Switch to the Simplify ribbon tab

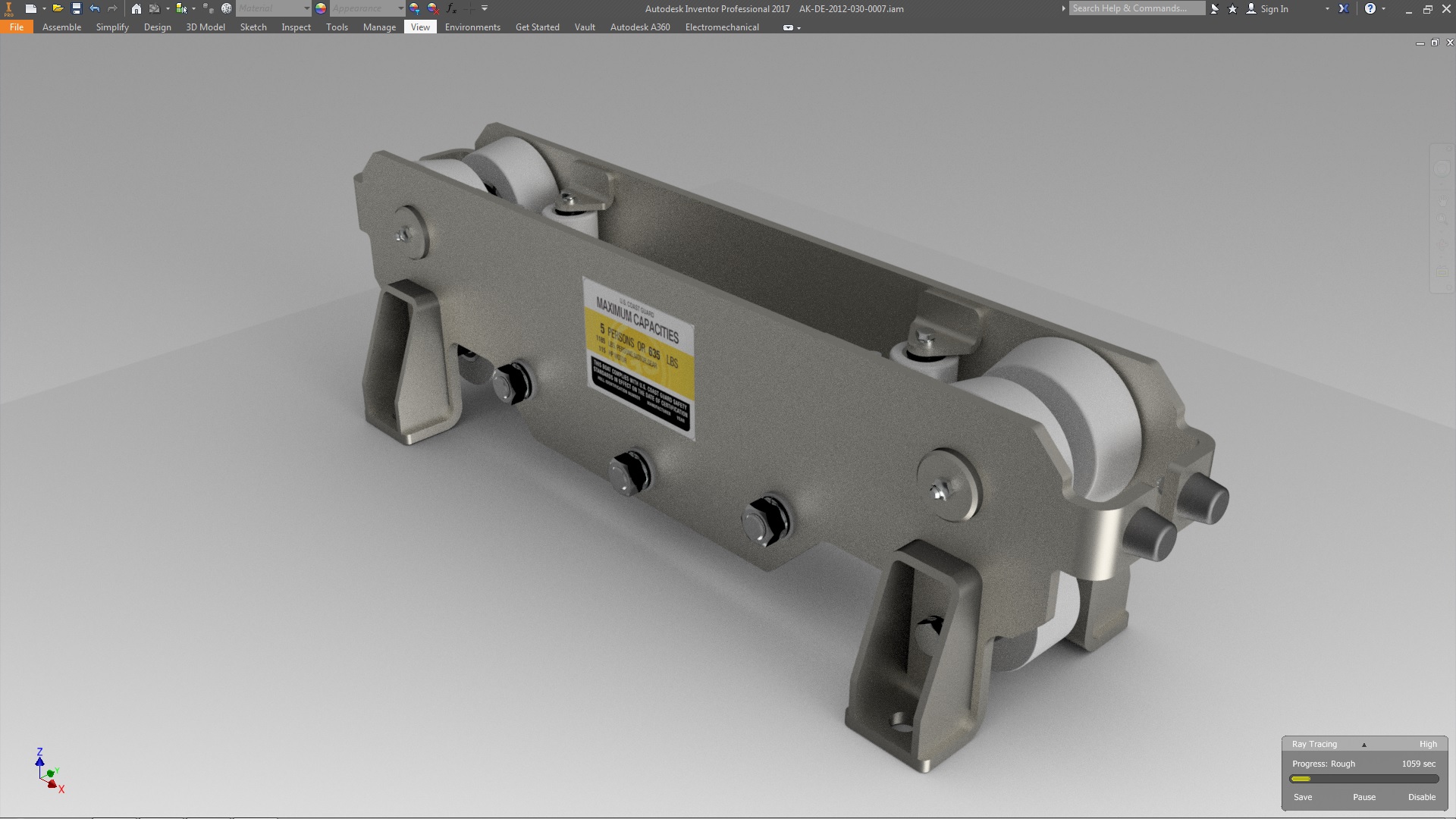pyautogui.click(x=112, y=27)
